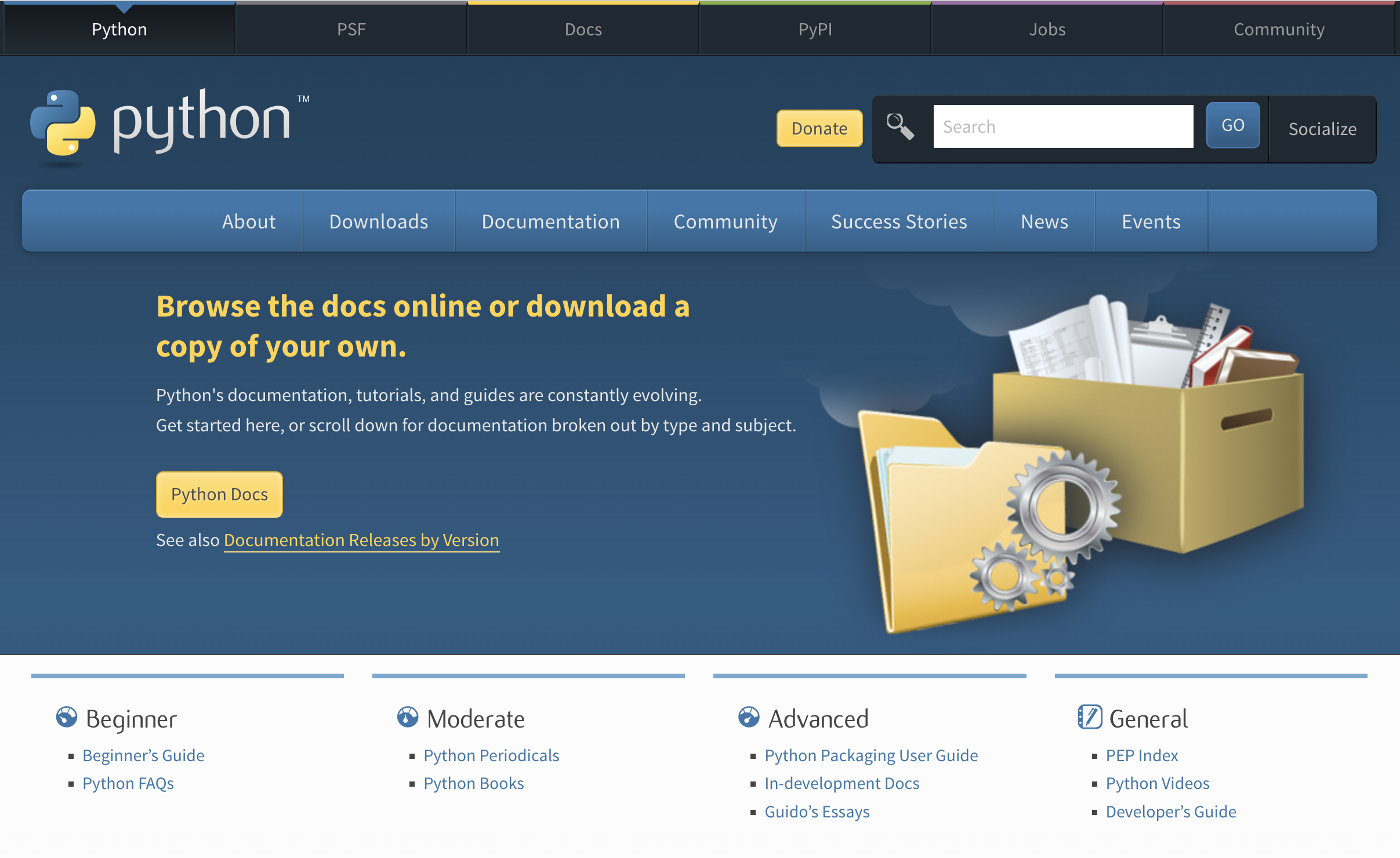The image size is (1400, 858).
Task: Switch to the PSF top tab
Action: click(351, 29)
